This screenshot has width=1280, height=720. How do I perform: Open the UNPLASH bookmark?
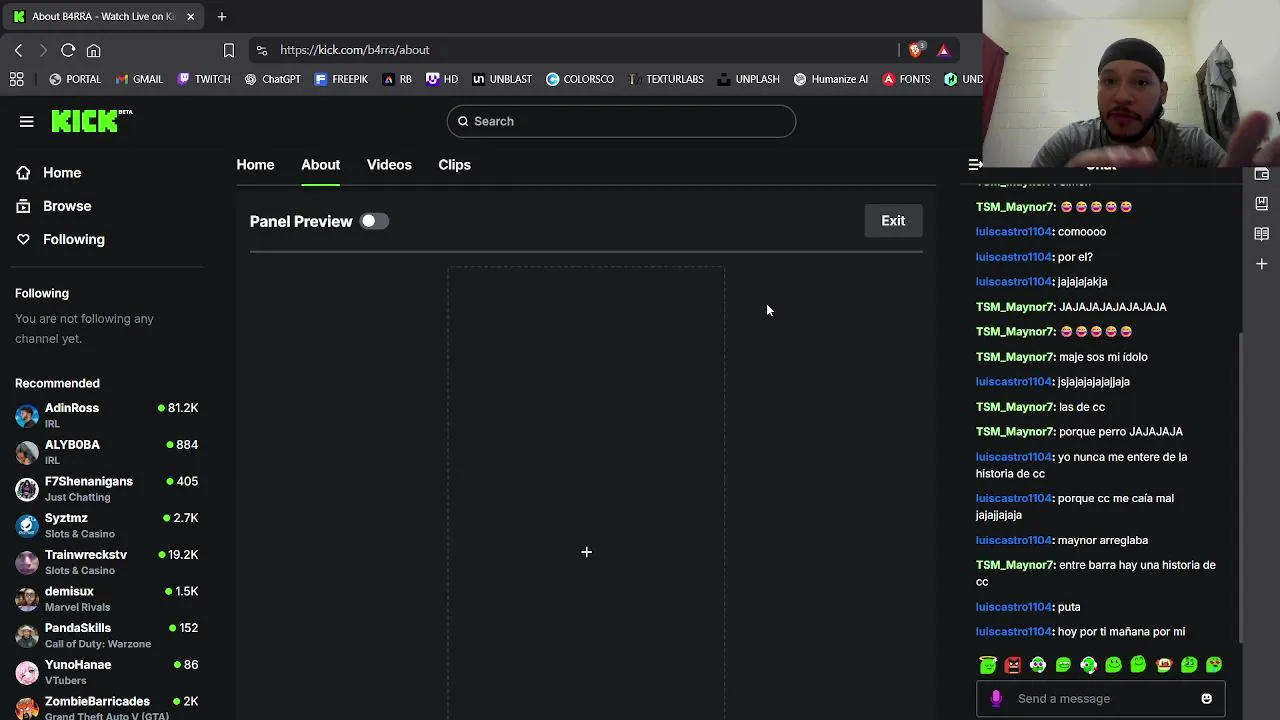[748, 79]
